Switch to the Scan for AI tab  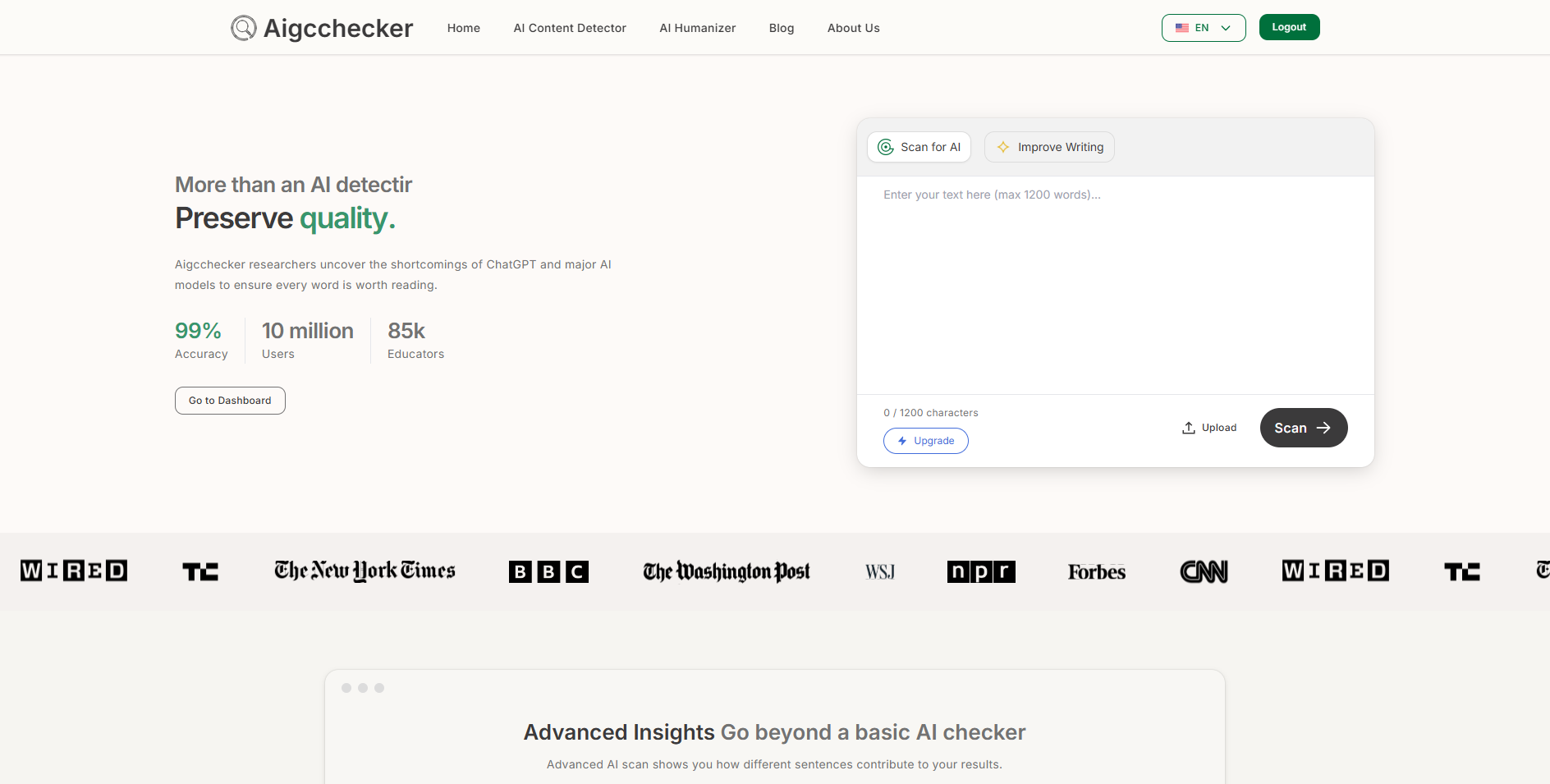click(919, 147)
